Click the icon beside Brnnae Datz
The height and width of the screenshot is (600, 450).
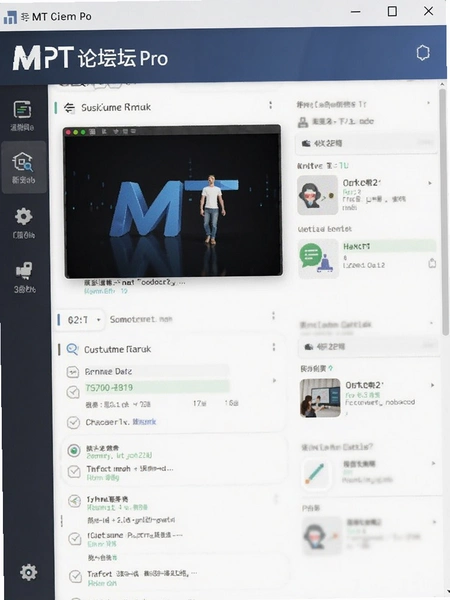pos(73,372)
